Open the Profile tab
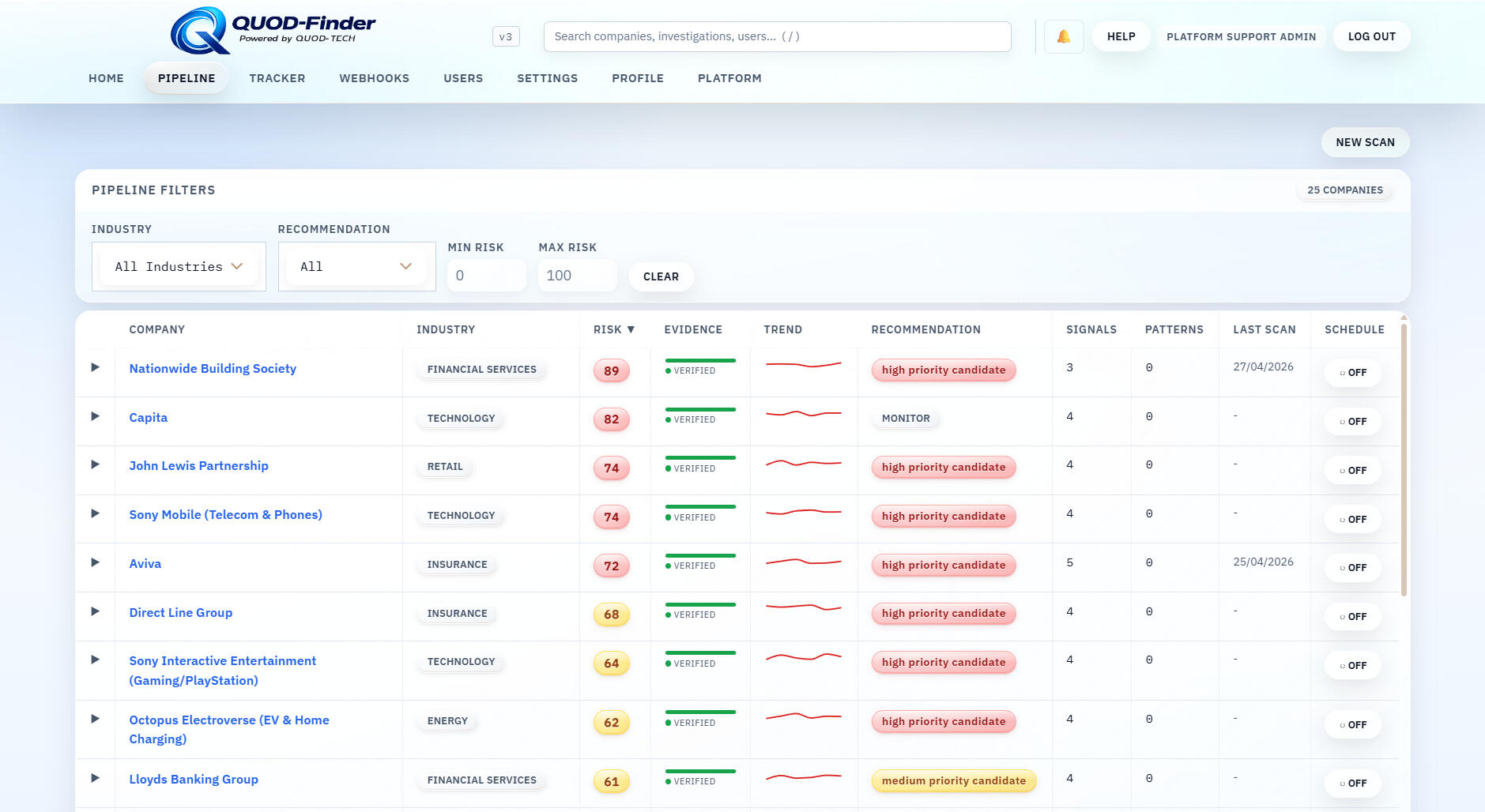1485x812 pixels. (638, 78)
